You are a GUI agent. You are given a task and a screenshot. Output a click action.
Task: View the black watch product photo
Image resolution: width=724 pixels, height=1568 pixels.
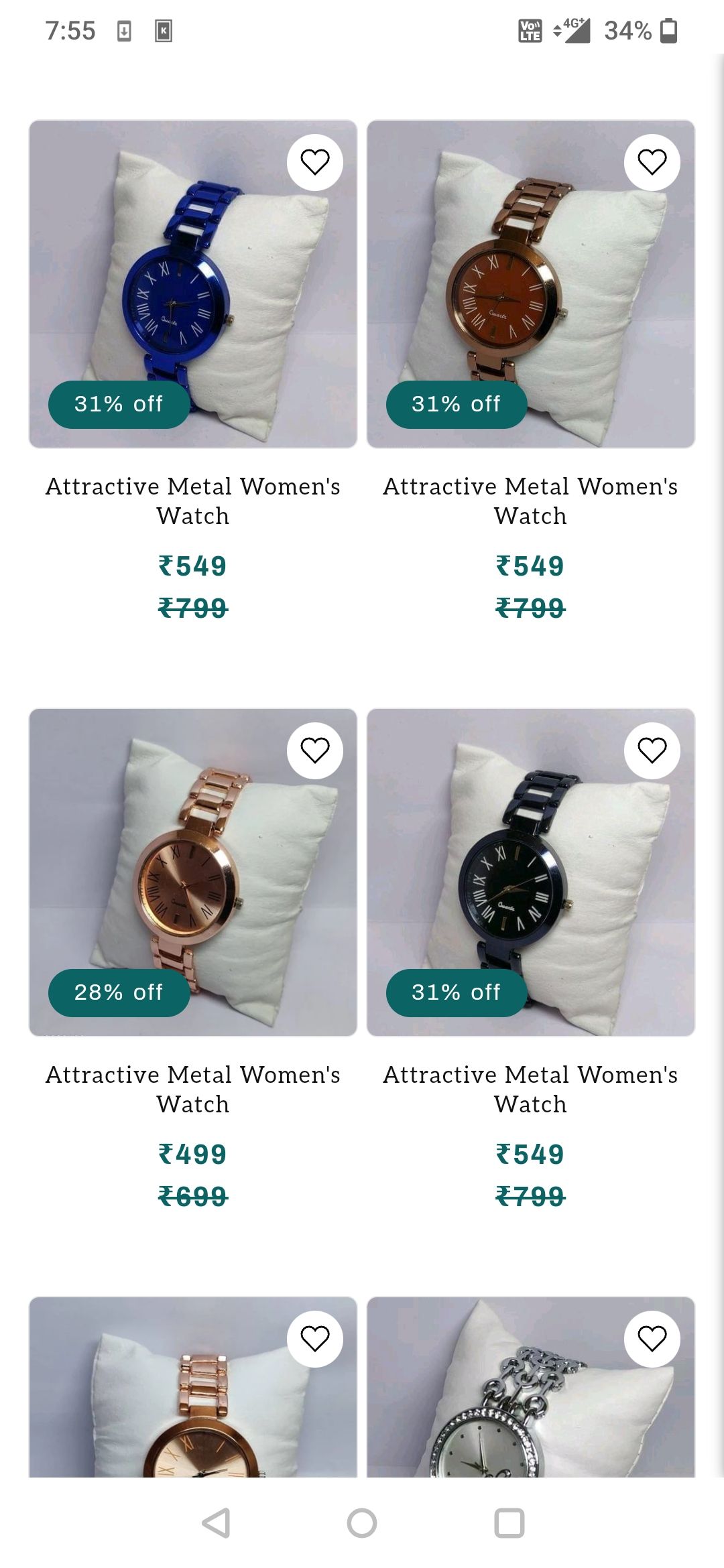pos(531,872)
